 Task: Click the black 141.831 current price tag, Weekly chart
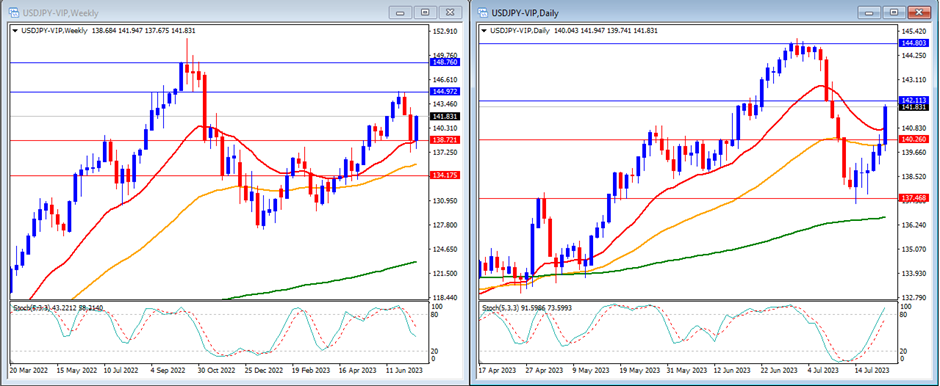pyautogui.click(x=444, y=117)
